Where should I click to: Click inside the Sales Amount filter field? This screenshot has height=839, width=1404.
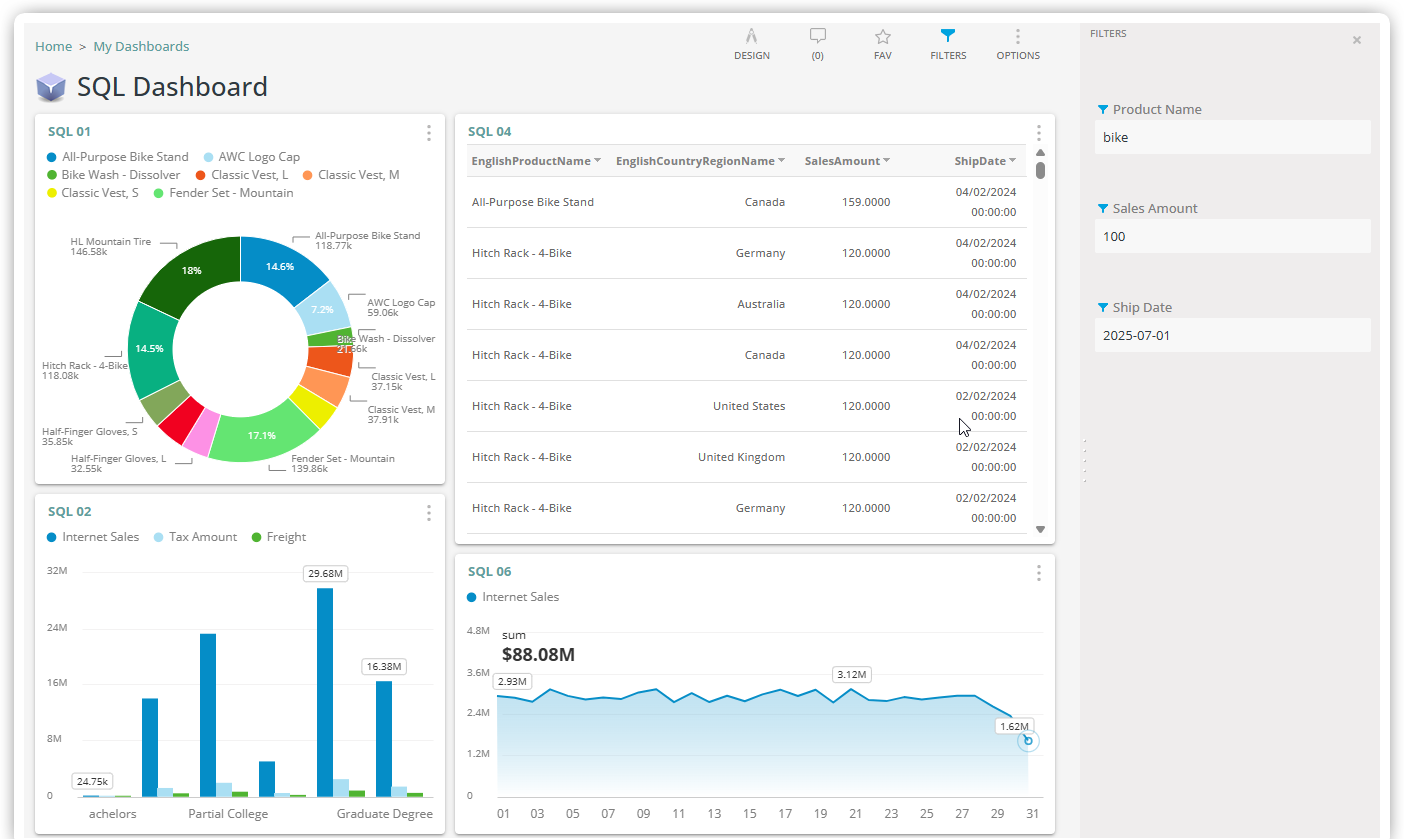click(1232, 236)
